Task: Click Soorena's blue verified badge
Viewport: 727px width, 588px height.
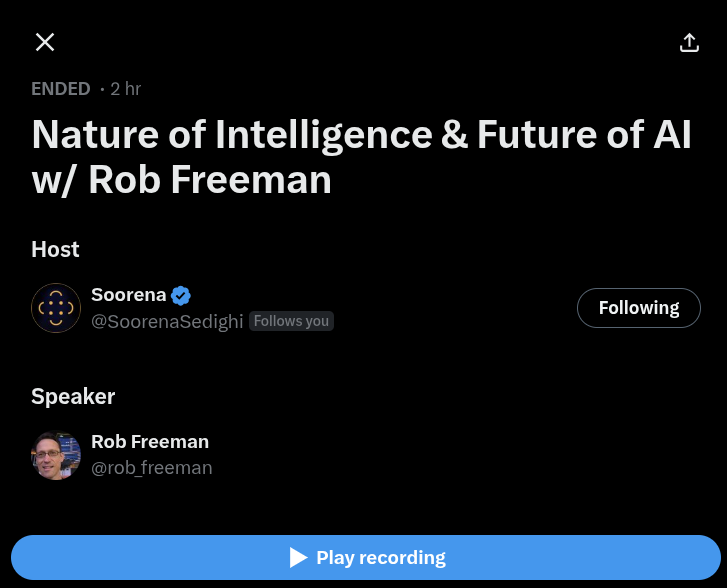Action: tap(181, 295)
